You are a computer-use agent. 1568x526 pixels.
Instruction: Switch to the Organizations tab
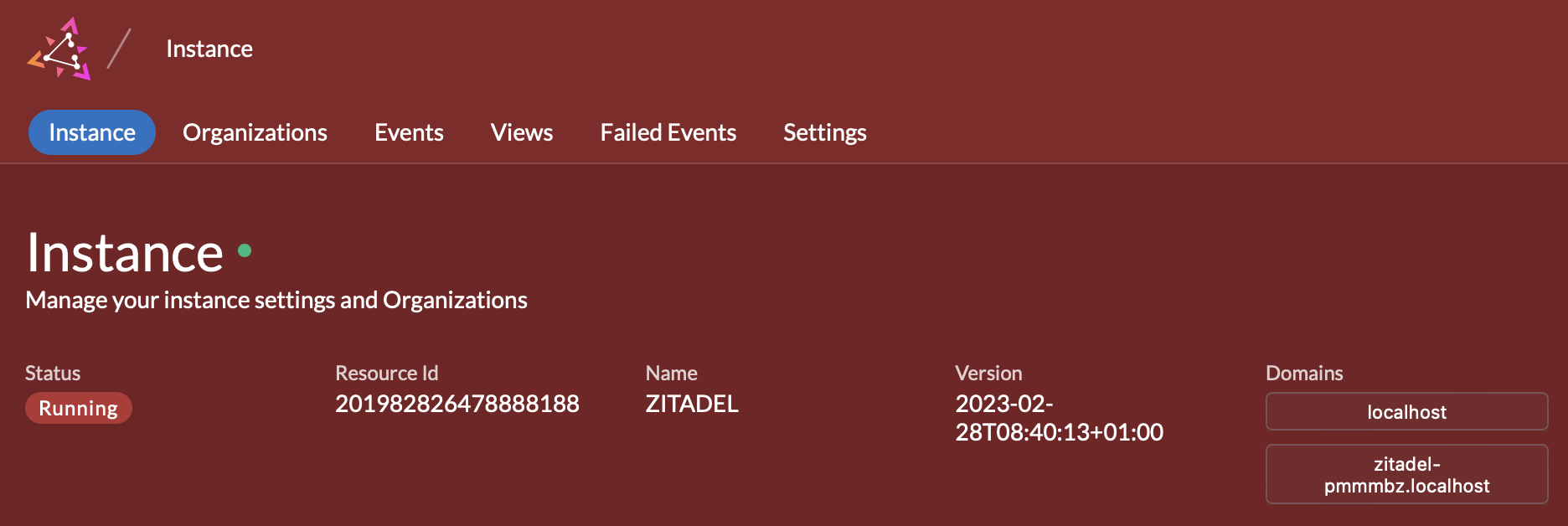[255, 132]
